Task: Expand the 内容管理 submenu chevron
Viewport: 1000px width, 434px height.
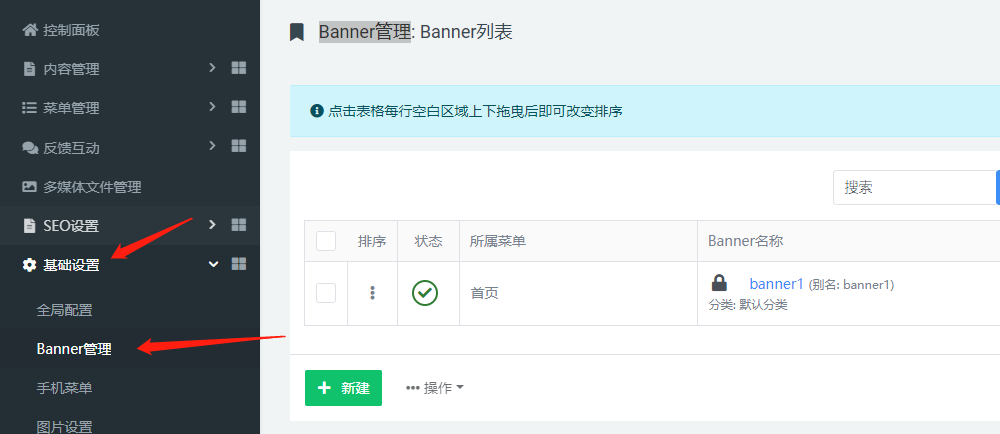Action: point(212,68)
